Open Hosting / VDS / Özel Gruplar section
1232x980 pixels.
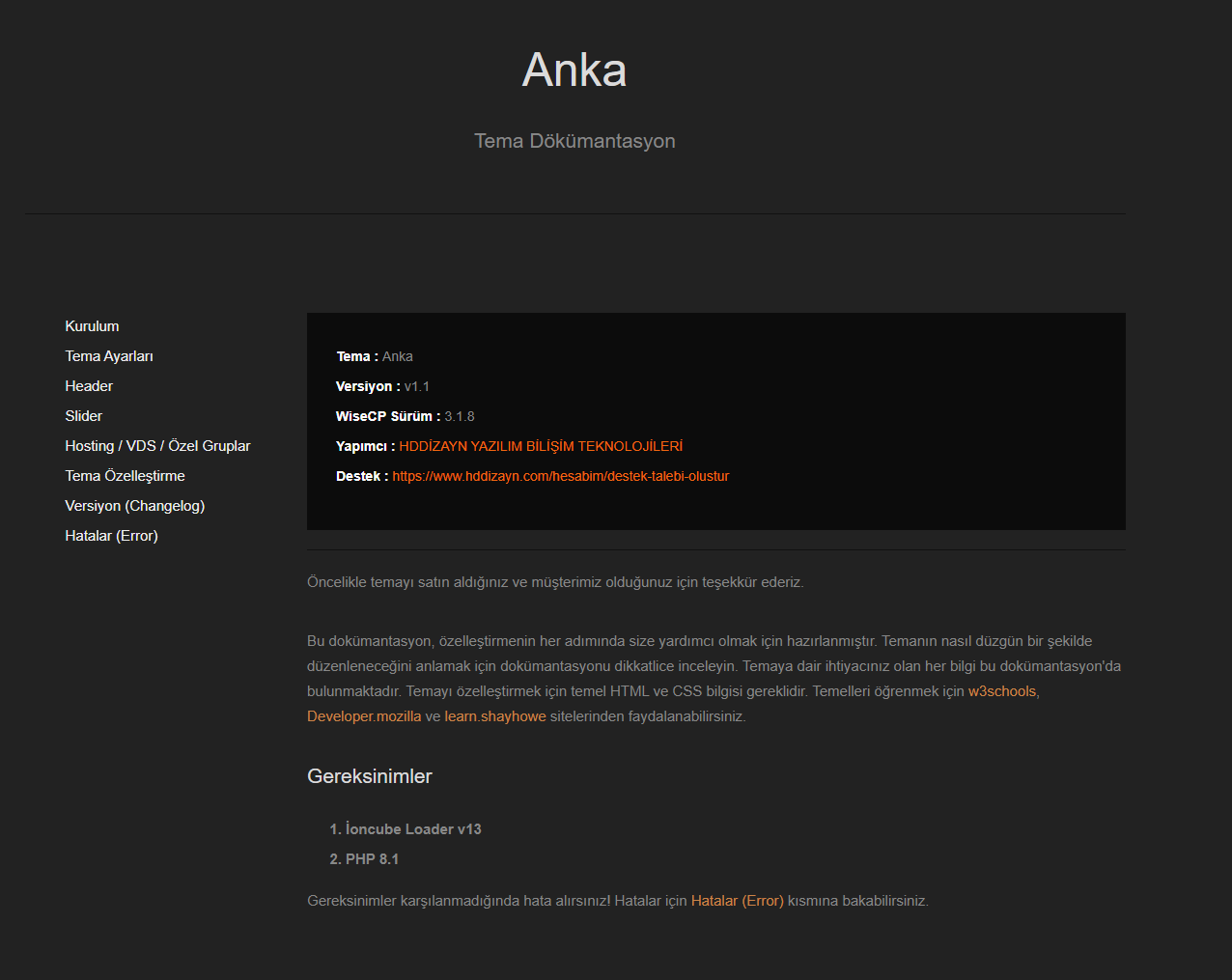tap(157, 446)
